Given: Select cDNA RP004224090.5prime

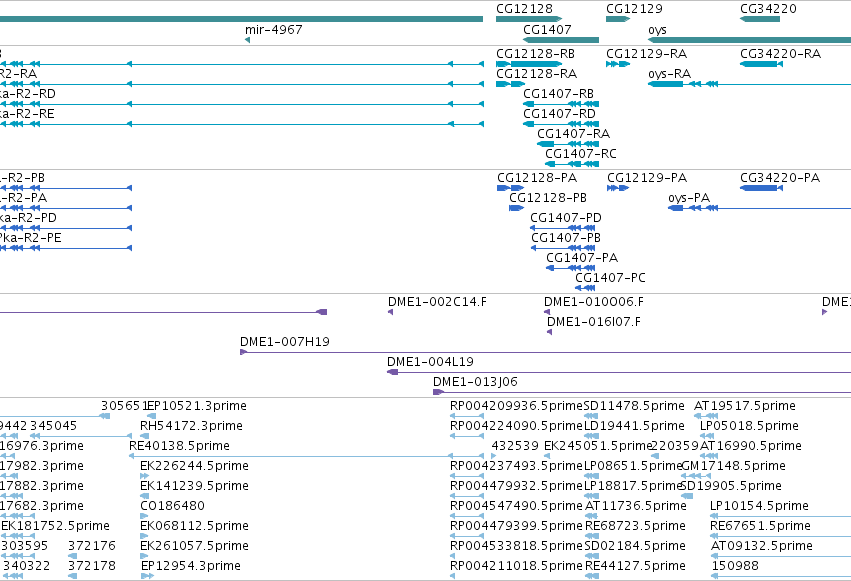Looking at the screenshot, I should click(516, 426).
